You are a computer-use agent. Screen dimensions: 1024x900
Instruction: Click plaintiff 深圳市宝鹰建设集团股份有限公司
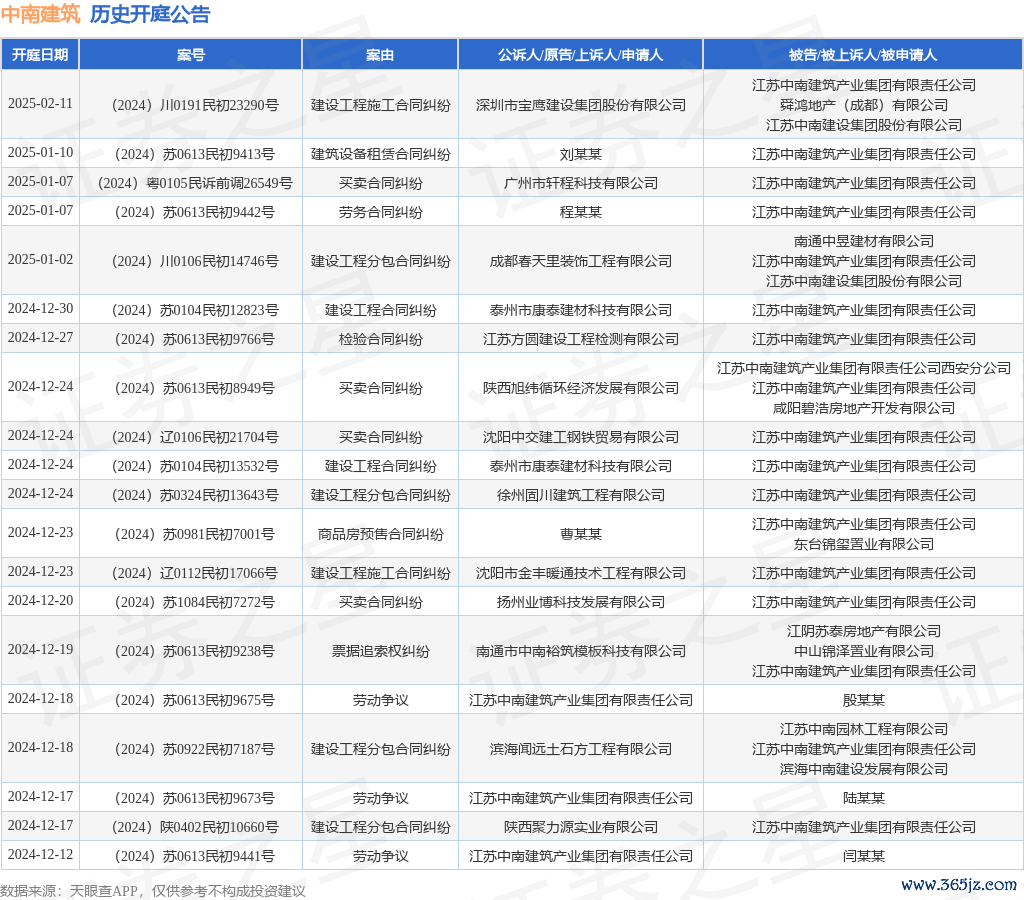click(x=581, y=105)
